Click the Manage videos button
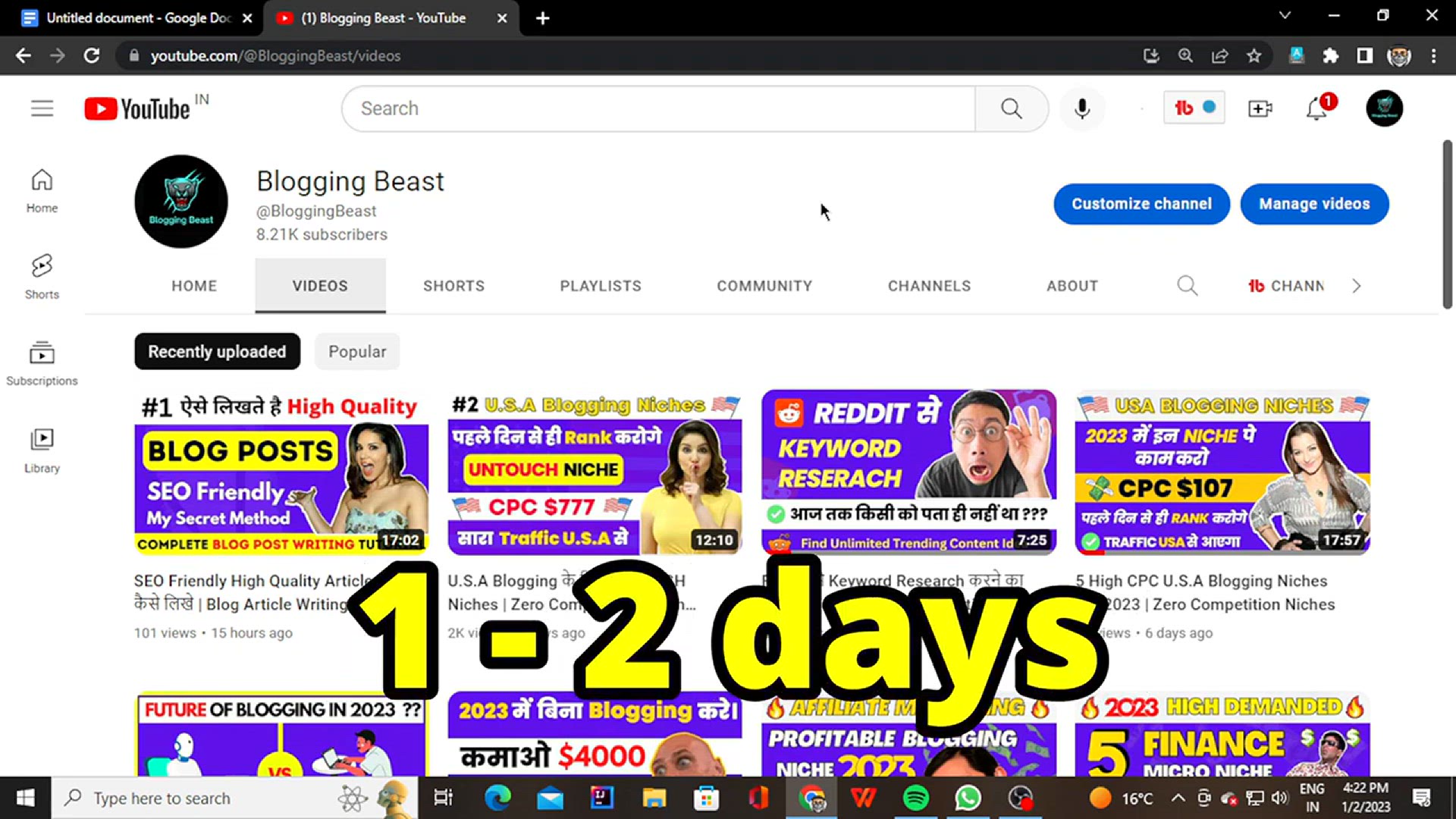 click(x=1314, y=203)
